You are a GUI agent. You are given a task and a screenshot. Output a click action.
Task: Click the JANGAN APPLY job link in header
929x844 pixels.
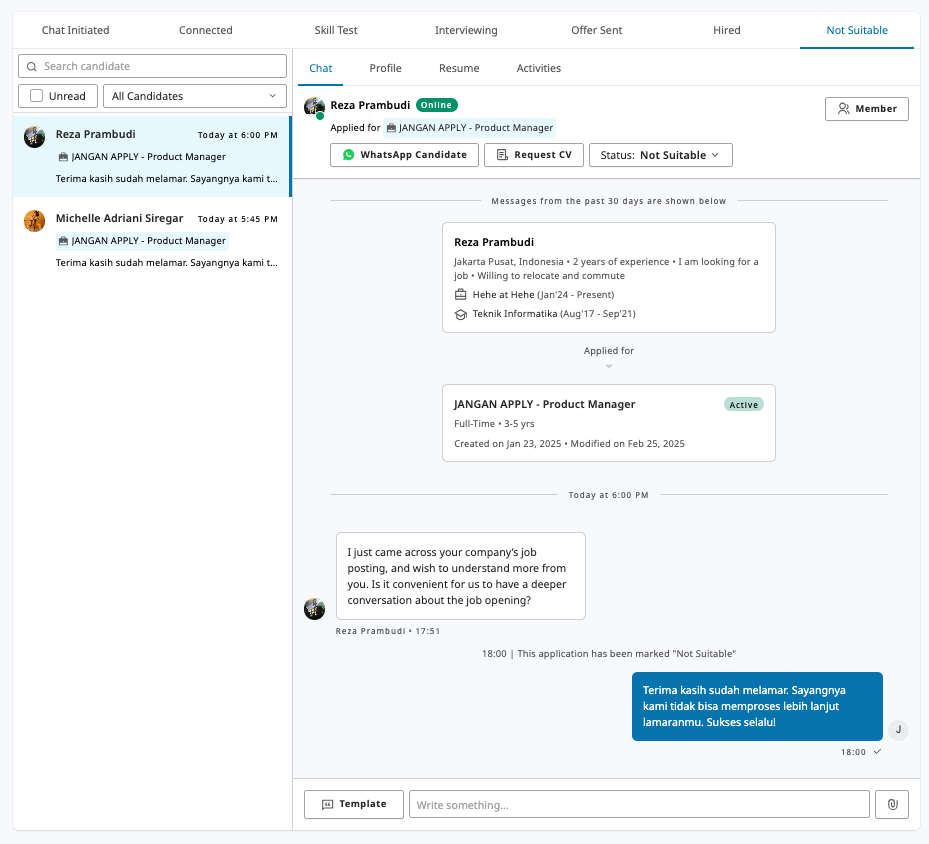coord(470,128)
